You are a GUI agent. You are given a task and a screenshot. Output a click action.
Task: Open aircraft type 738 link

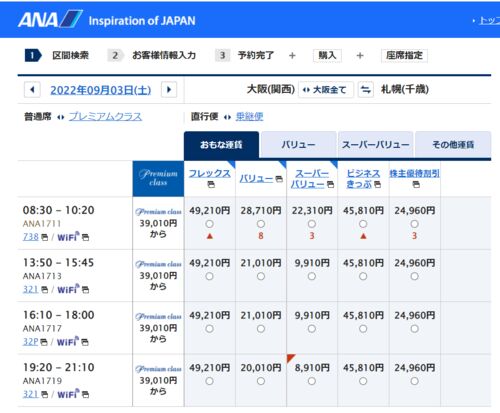click(31, 237)
